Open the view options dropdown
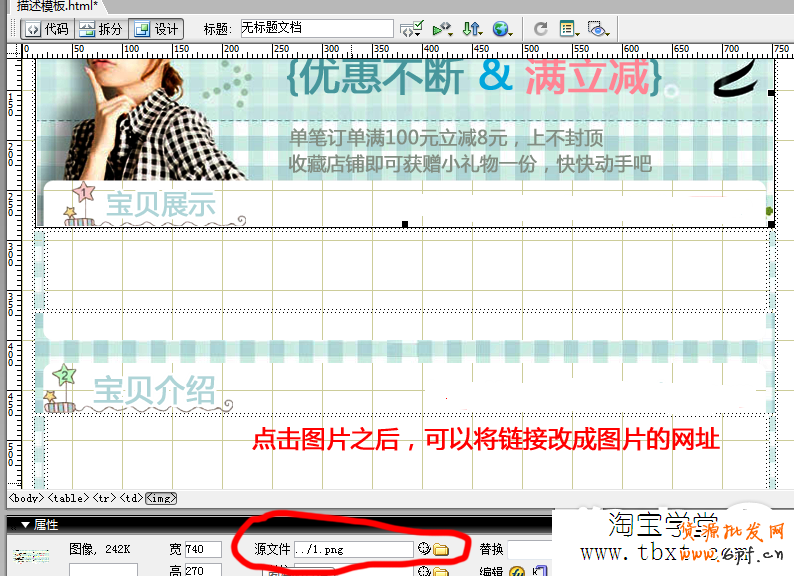The width and height of the screenshot is (794, 576). coord(570,30)
